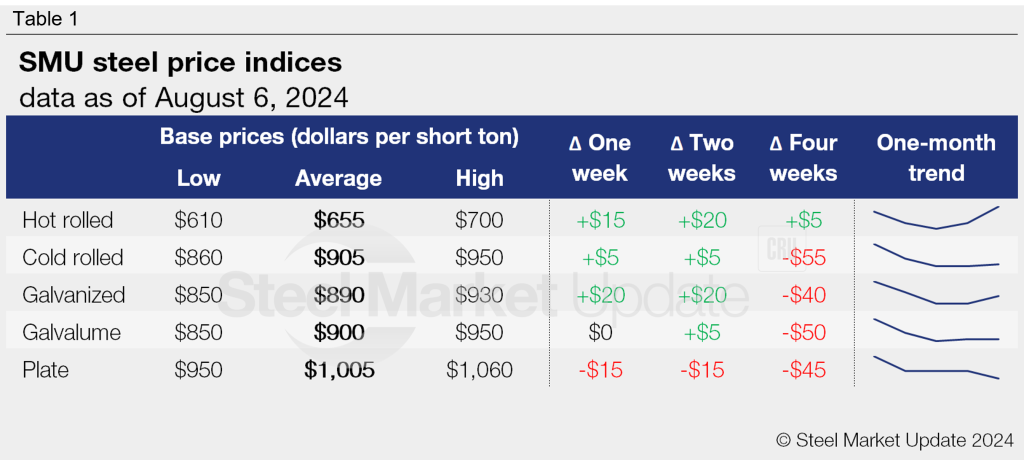
Task: Click the High column header
Action: (x=479, y=178)
